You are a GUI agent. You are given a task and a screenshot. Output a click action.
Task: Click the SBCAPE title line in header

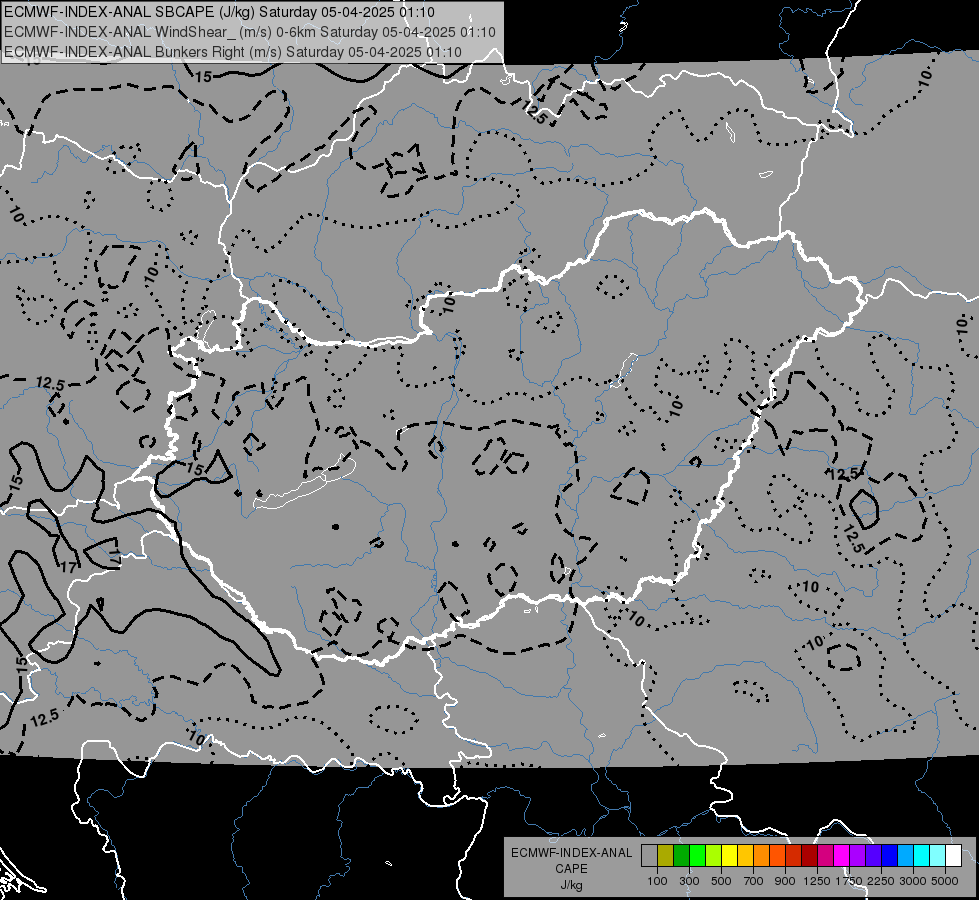coord(219,12)
